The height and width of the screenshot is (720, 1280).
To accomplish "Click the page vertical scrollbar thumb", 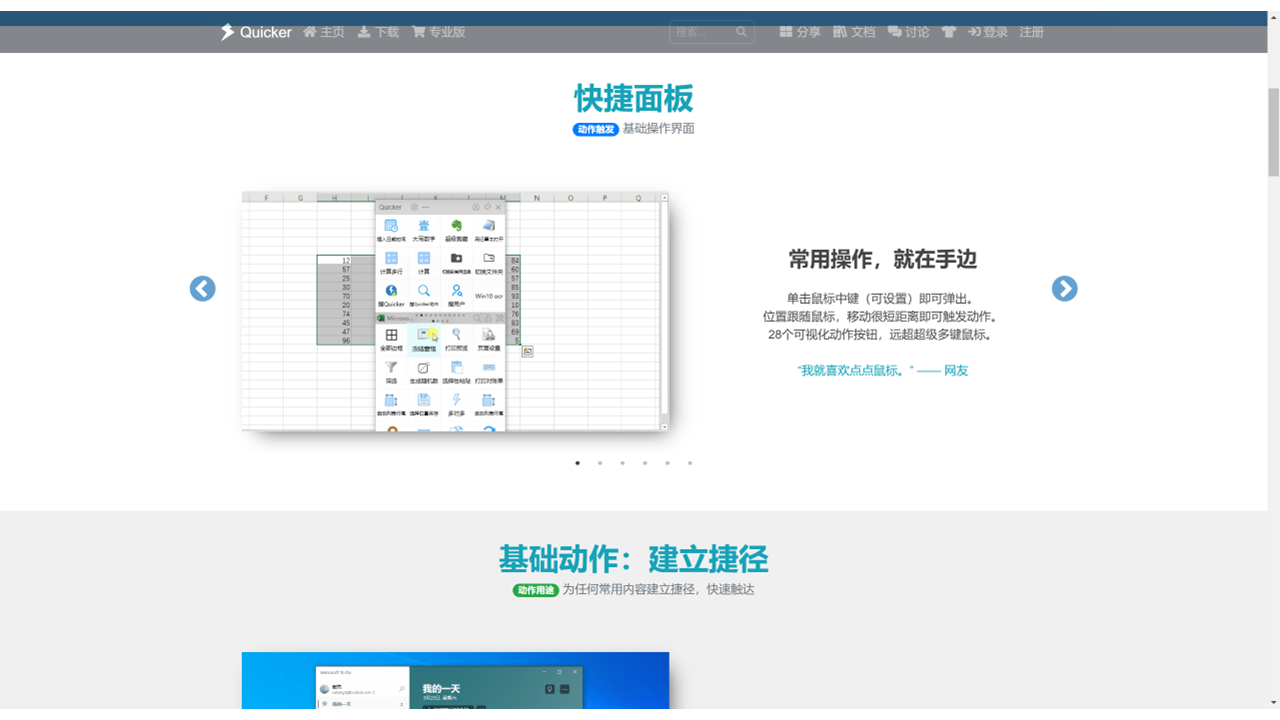I will click(1273, 130).
